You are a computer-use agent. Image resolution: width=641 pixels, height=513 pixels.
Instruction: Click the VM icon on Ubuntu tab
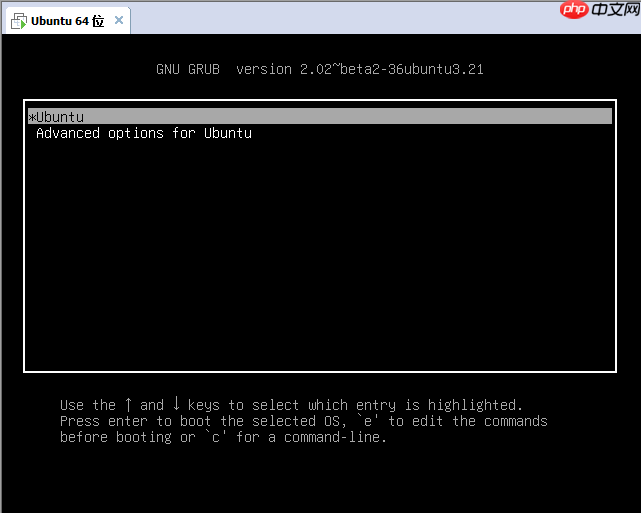tap(19, 21)
